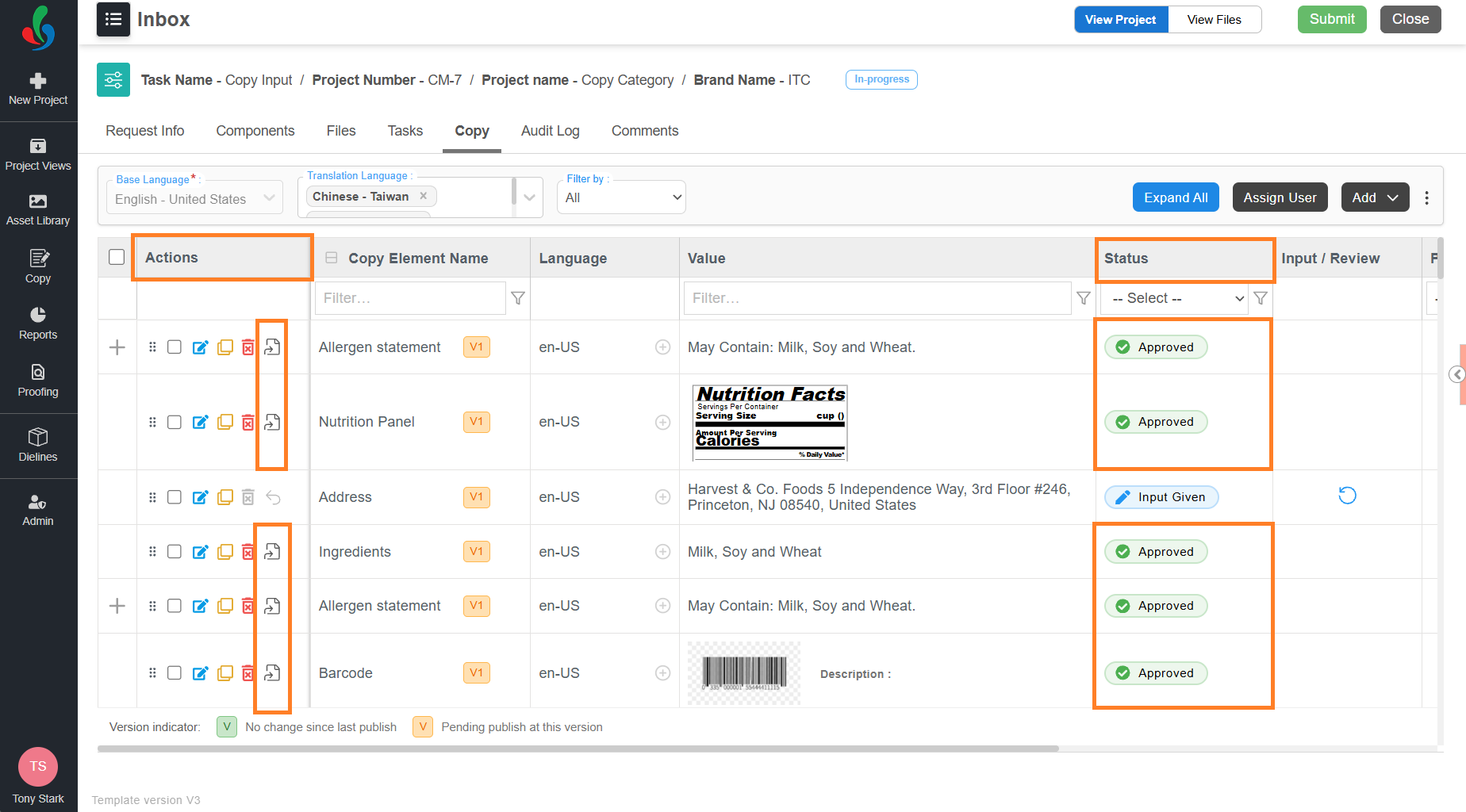Click the horizontal scrollbar below the table

[578, 749]
